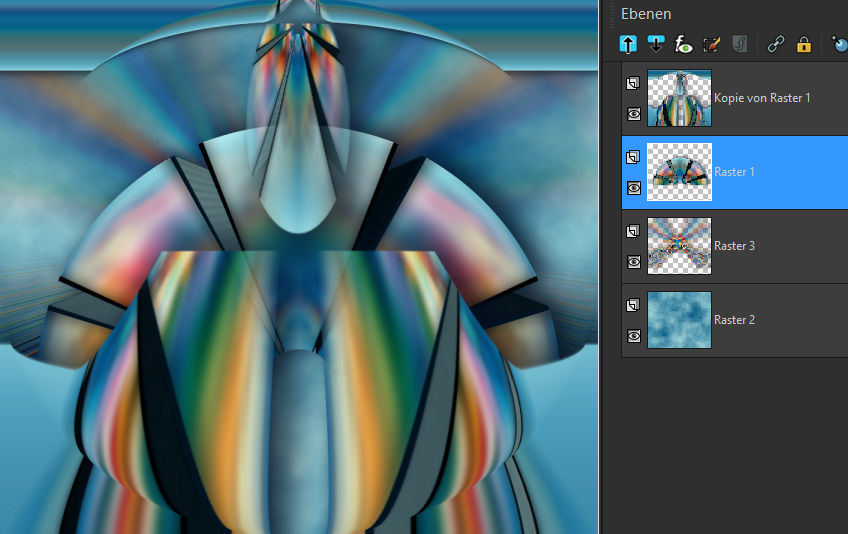
Task: Click the layer type icon of Raster 3
Action: (x=634, y=231)
